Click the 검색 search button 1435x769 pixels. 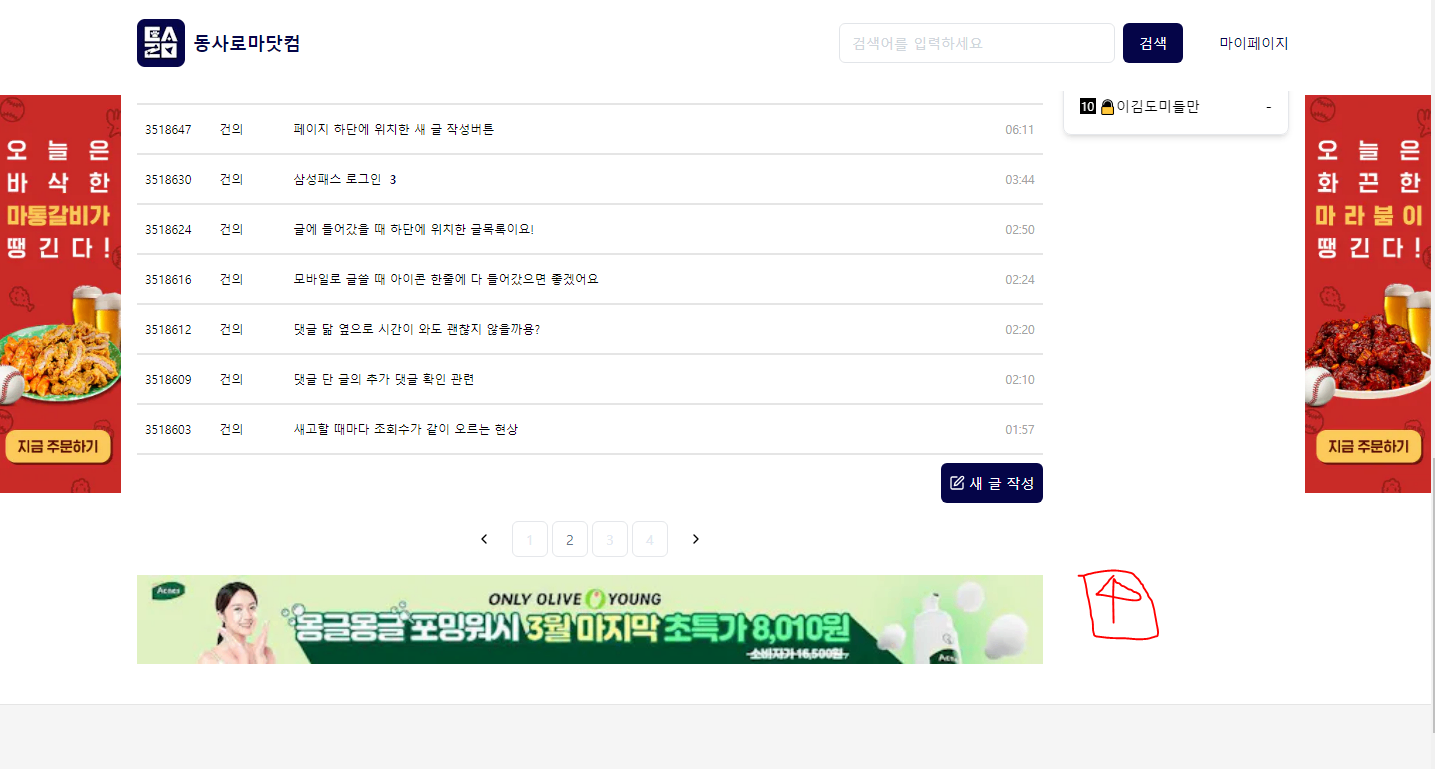tap(1153, 43)
